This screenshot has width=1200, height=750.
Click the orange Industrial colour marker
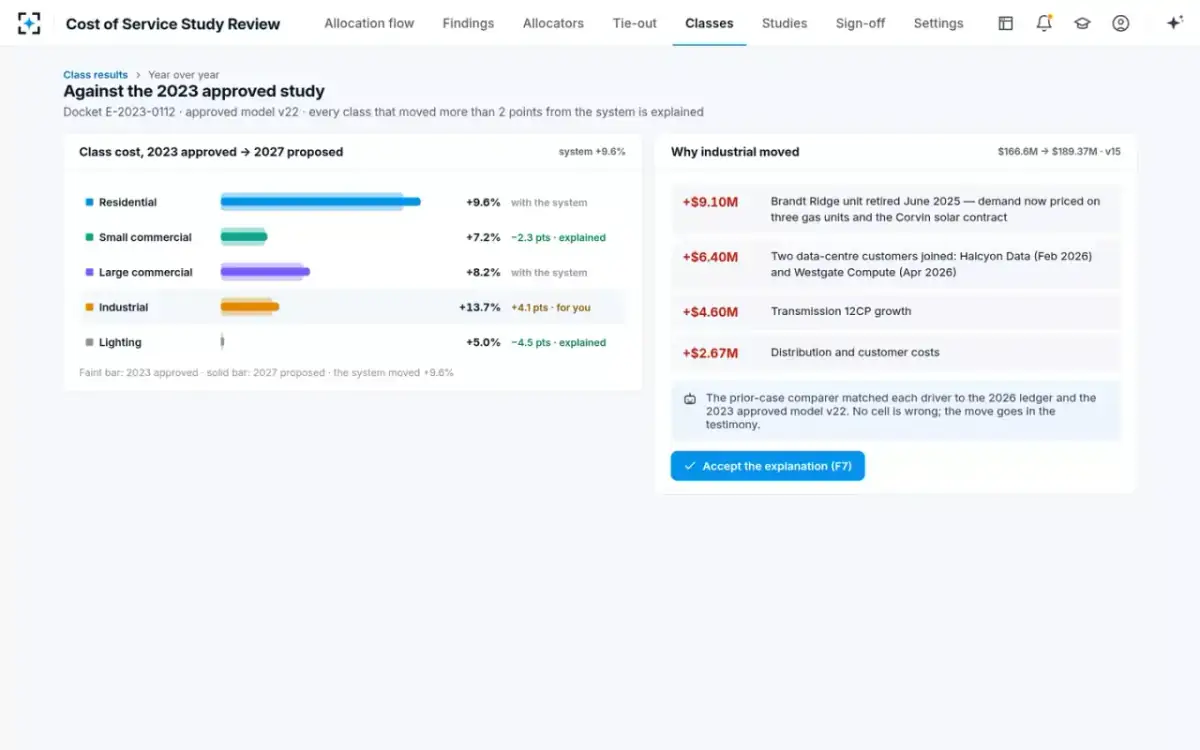click(x=89, y=307)
